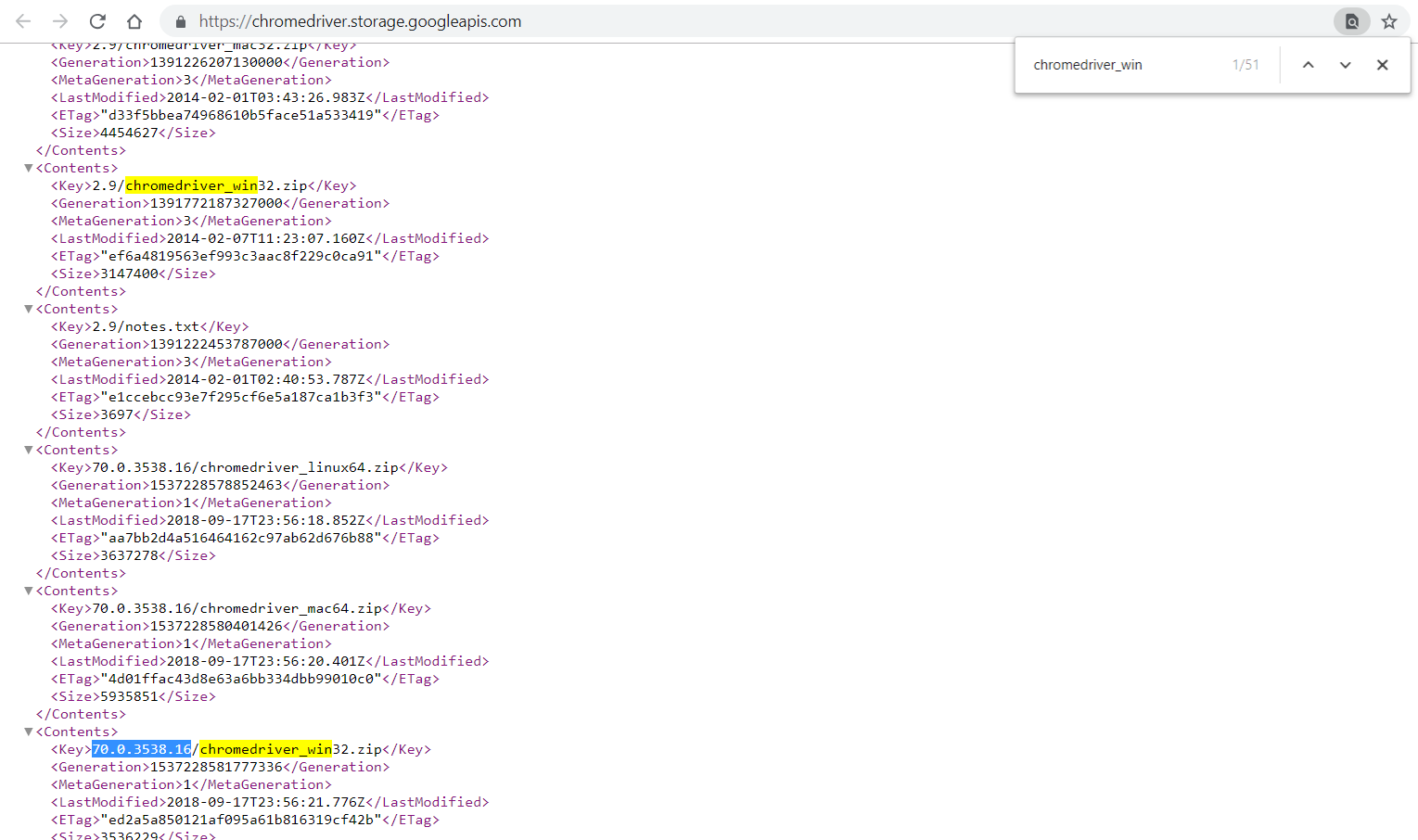Collapse the chromedriver_mac64.zip Contents node
The image size is (1418, 840).
pos(29,590)
